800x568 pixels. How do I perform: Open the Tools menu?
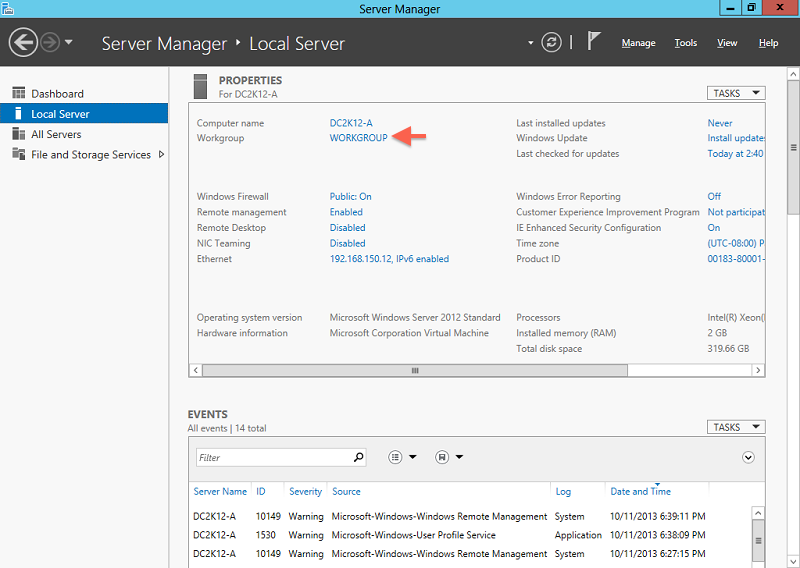click(686, 43)
